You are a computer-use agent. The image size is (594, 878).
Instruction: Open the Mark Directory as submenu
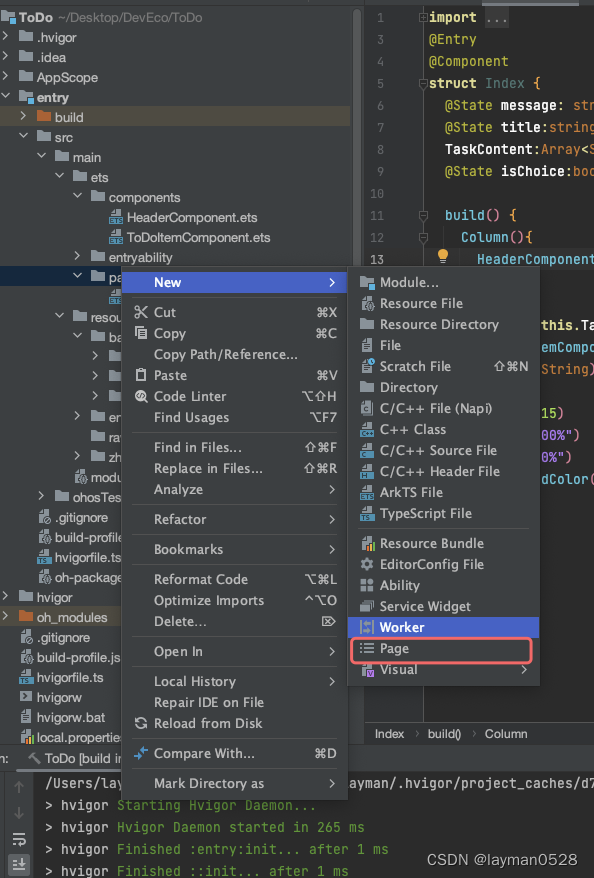[x=235, y=783]
